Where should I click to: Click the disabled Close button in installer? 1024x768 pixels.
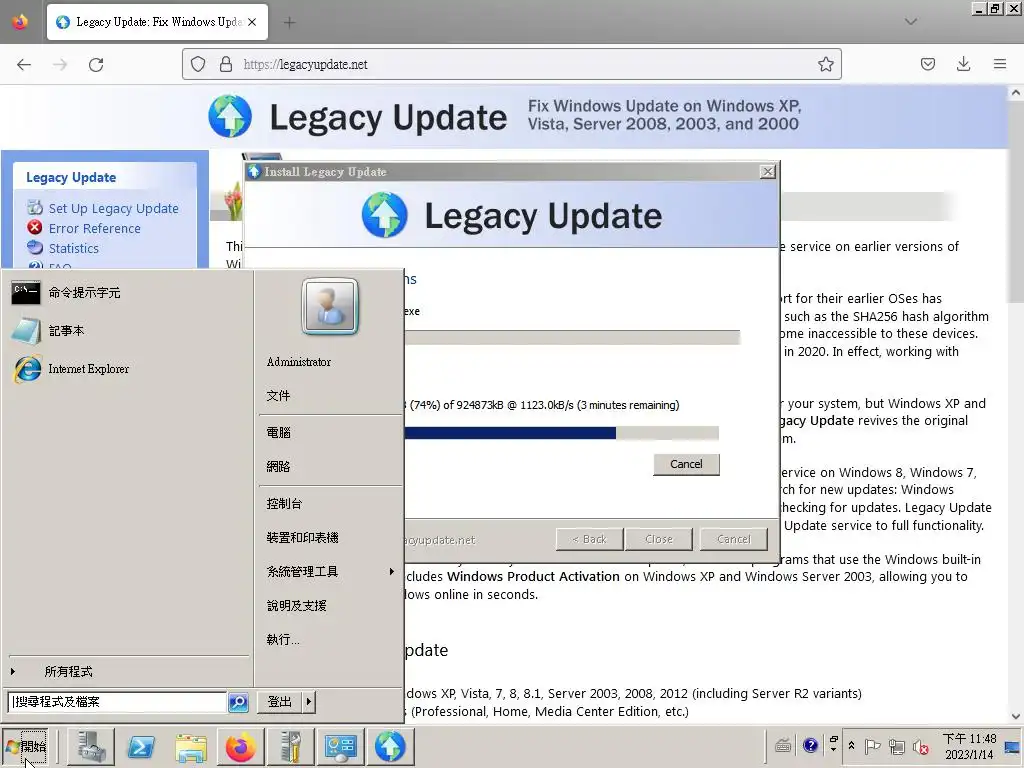(658, 539)
